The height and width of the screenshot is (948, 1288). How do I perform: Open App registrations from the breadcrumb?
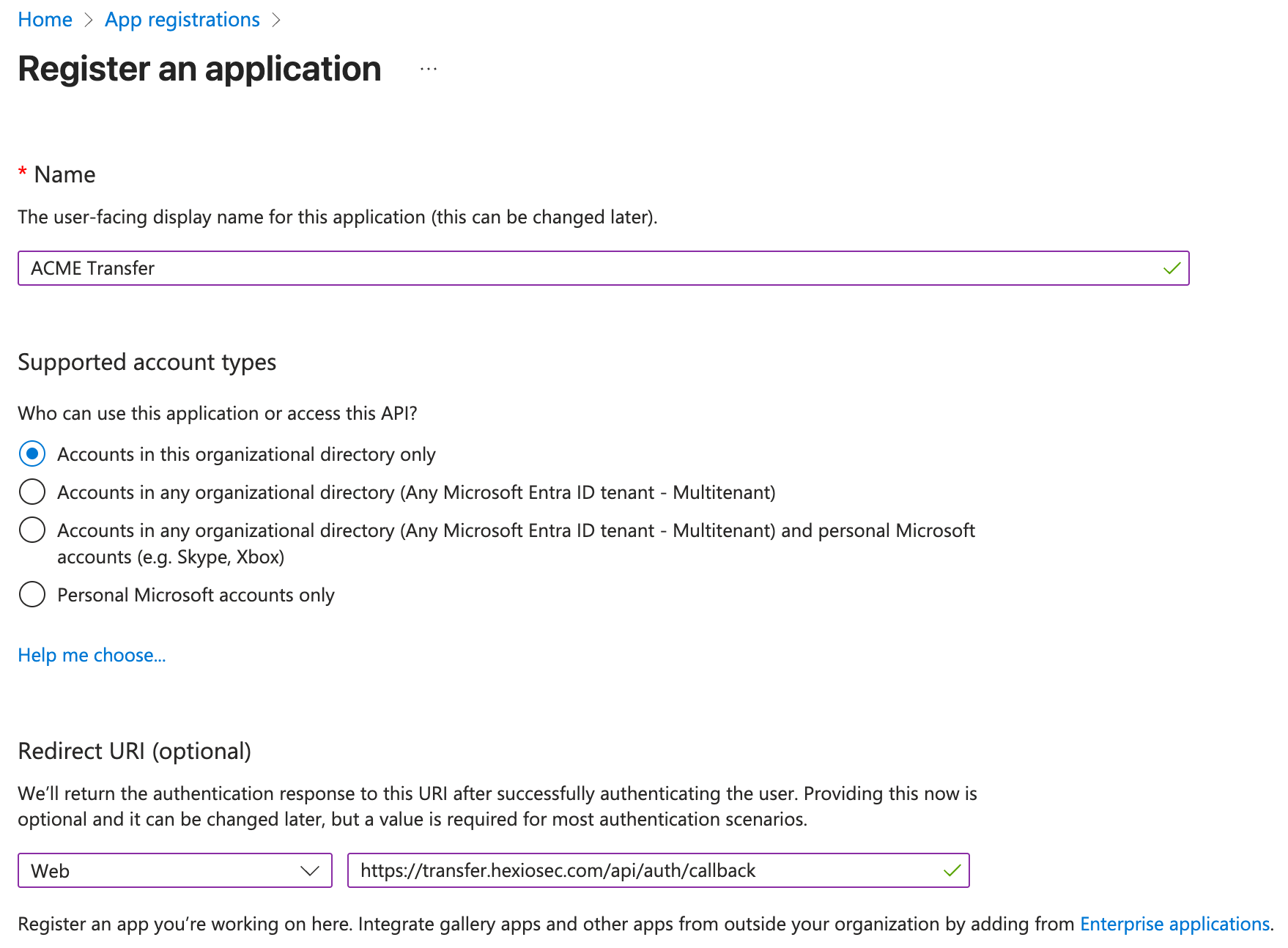(x=182, y=20)
